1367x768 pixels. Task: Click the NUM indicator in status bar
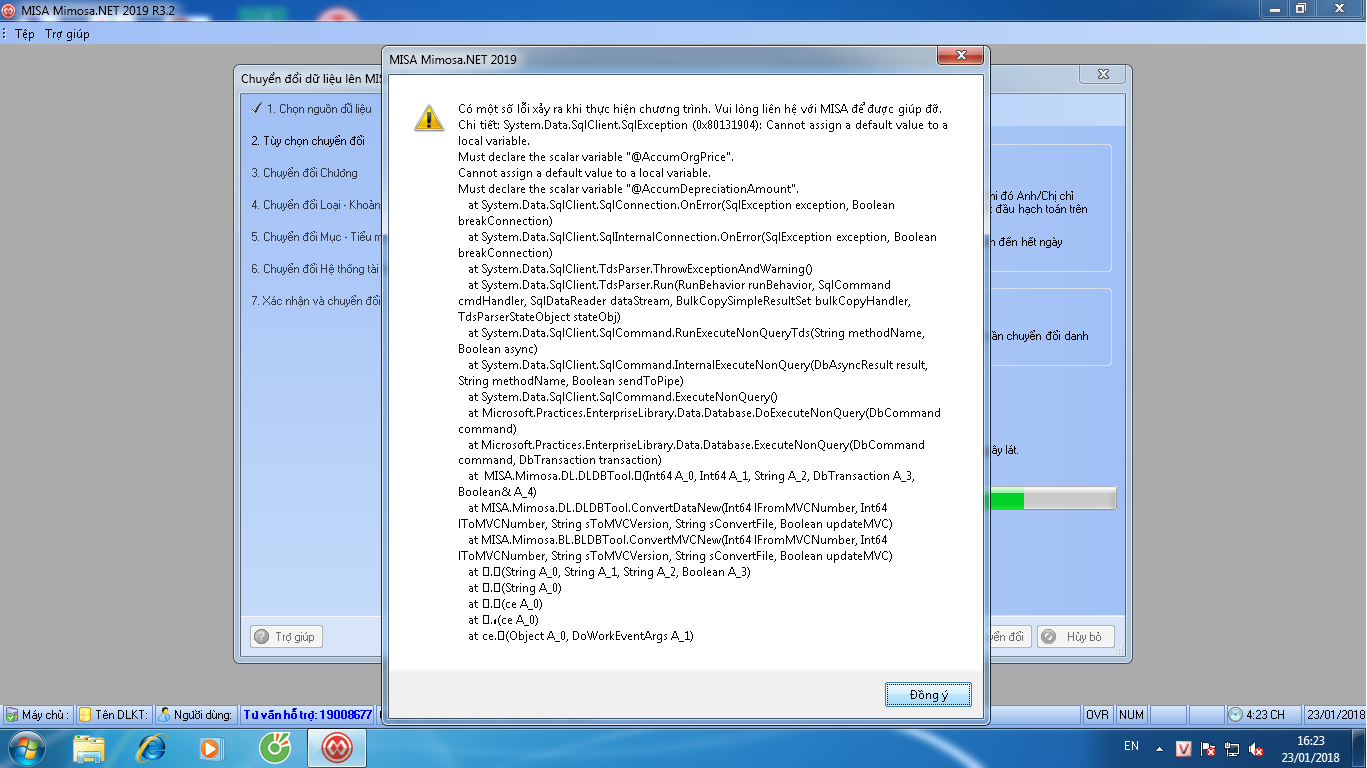point(1131,715)
